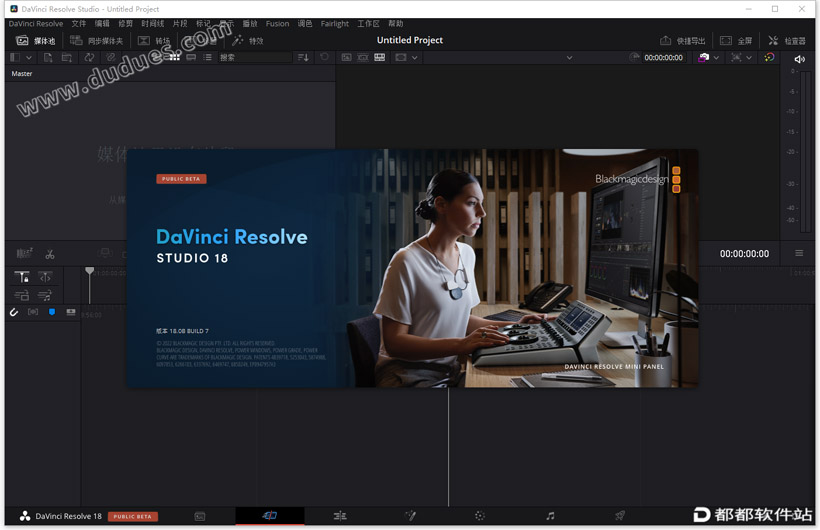Switch to the Cut page tab

click(270, 516)
